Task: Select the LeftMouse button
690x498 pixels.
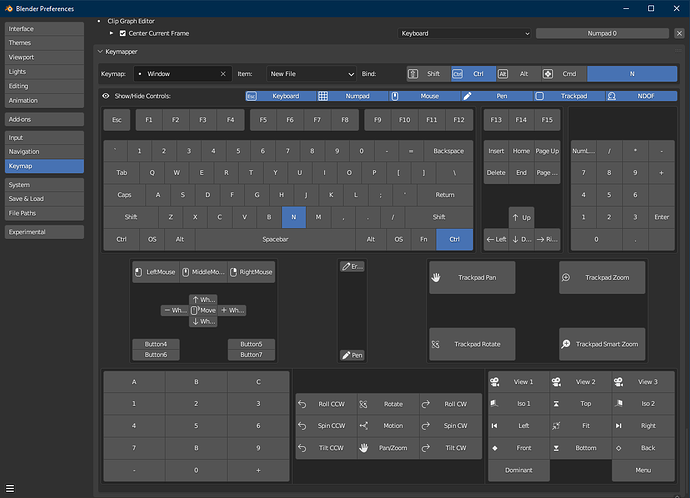Action: coord(156,272)
